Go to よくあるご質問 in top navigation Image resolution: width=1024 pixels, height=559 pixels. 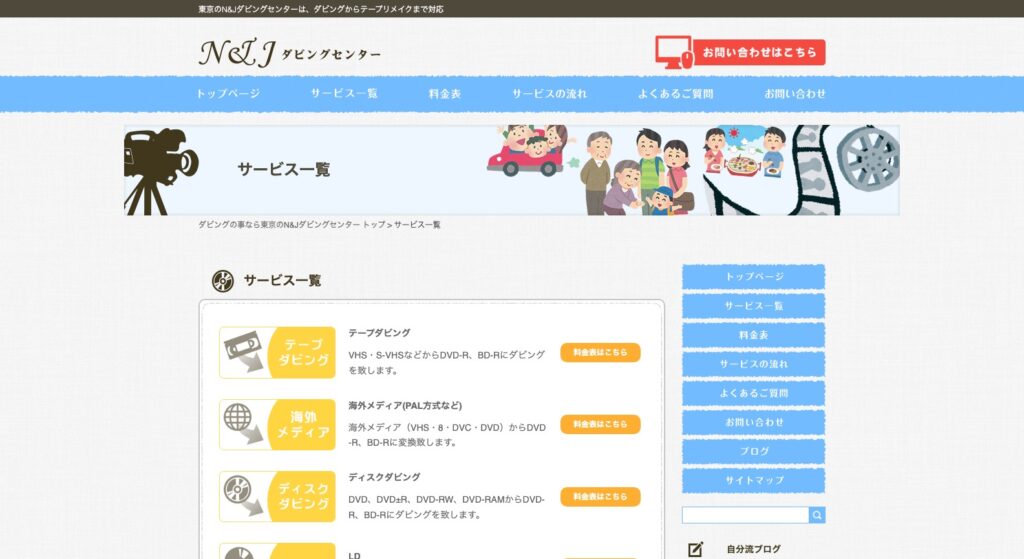(x=675, y=94)
